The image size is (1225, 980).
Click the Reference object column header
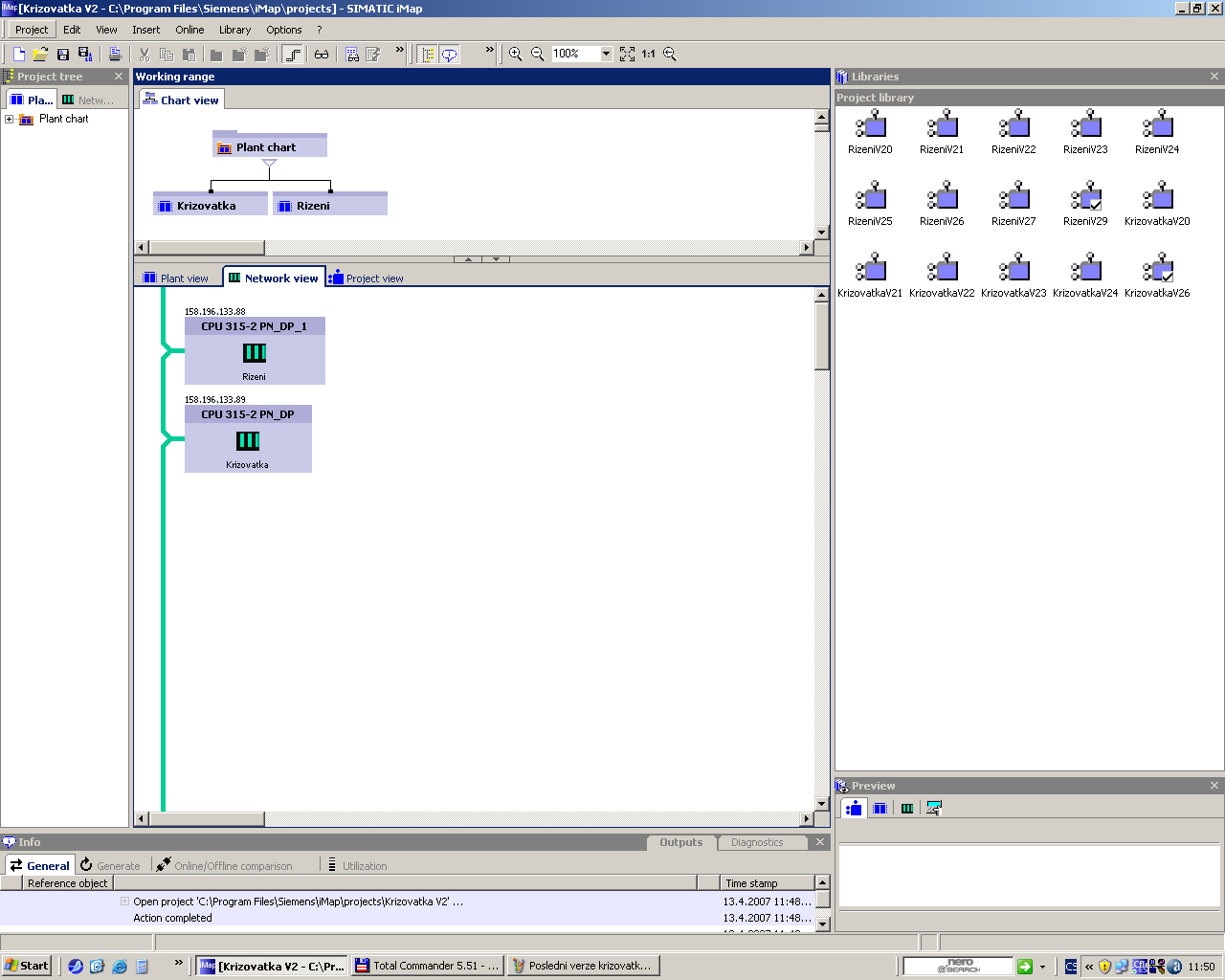click(67, 883)
